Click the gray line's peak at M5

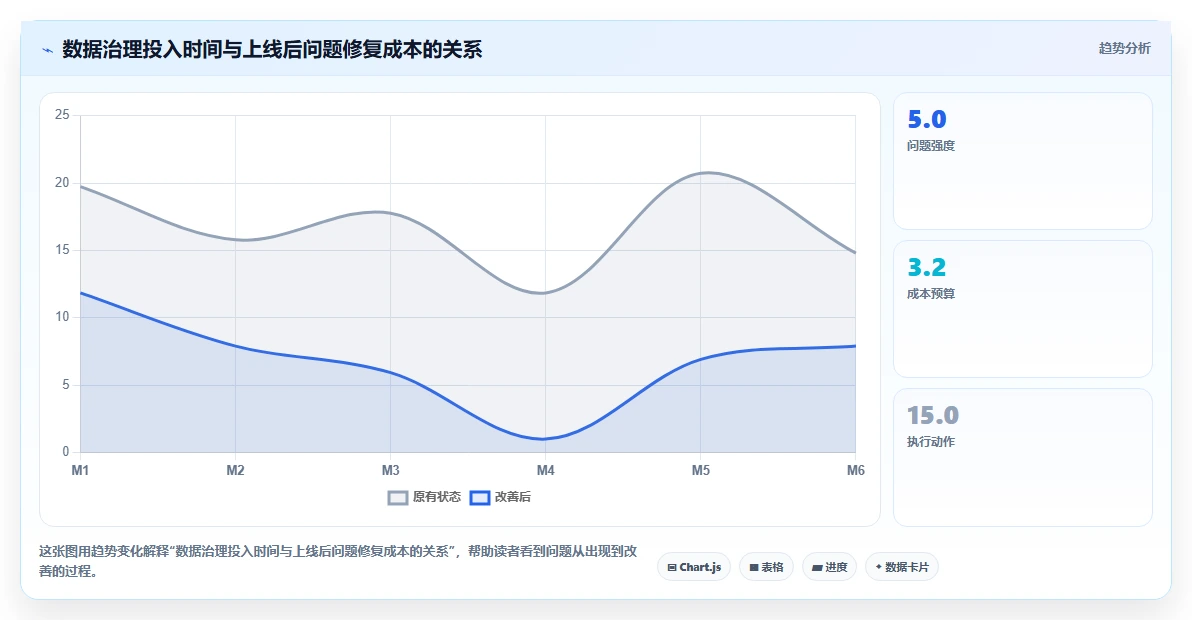coord(707,172)
